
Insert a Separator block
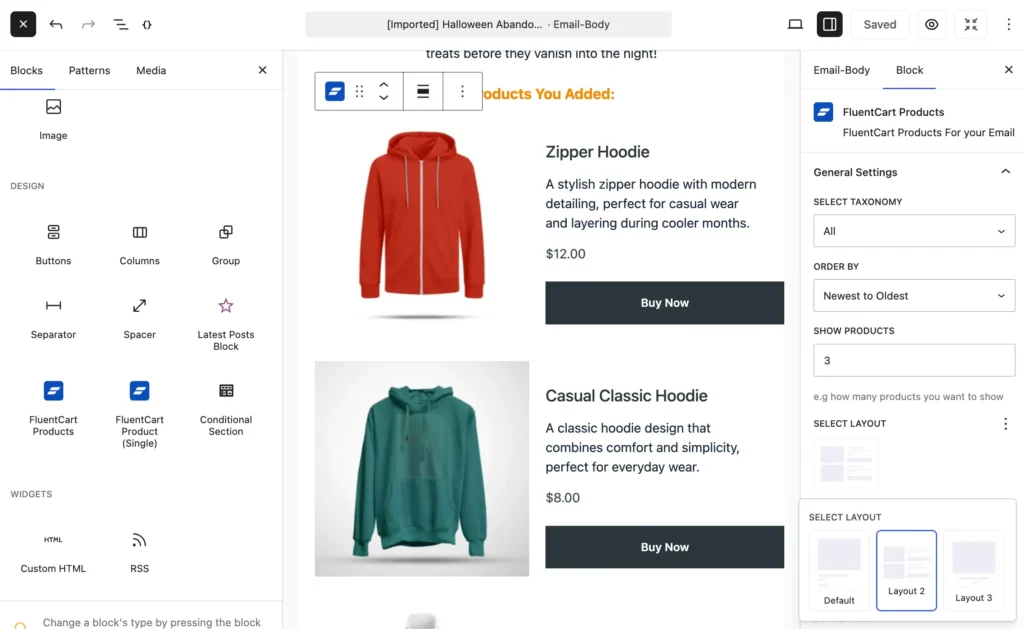tap(53, 316)
